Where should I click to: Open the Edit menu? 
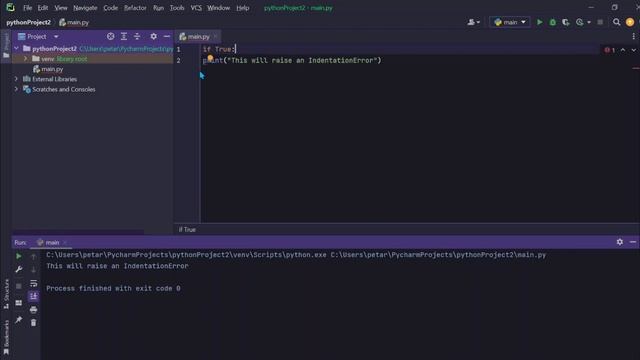tap(43, 8)
